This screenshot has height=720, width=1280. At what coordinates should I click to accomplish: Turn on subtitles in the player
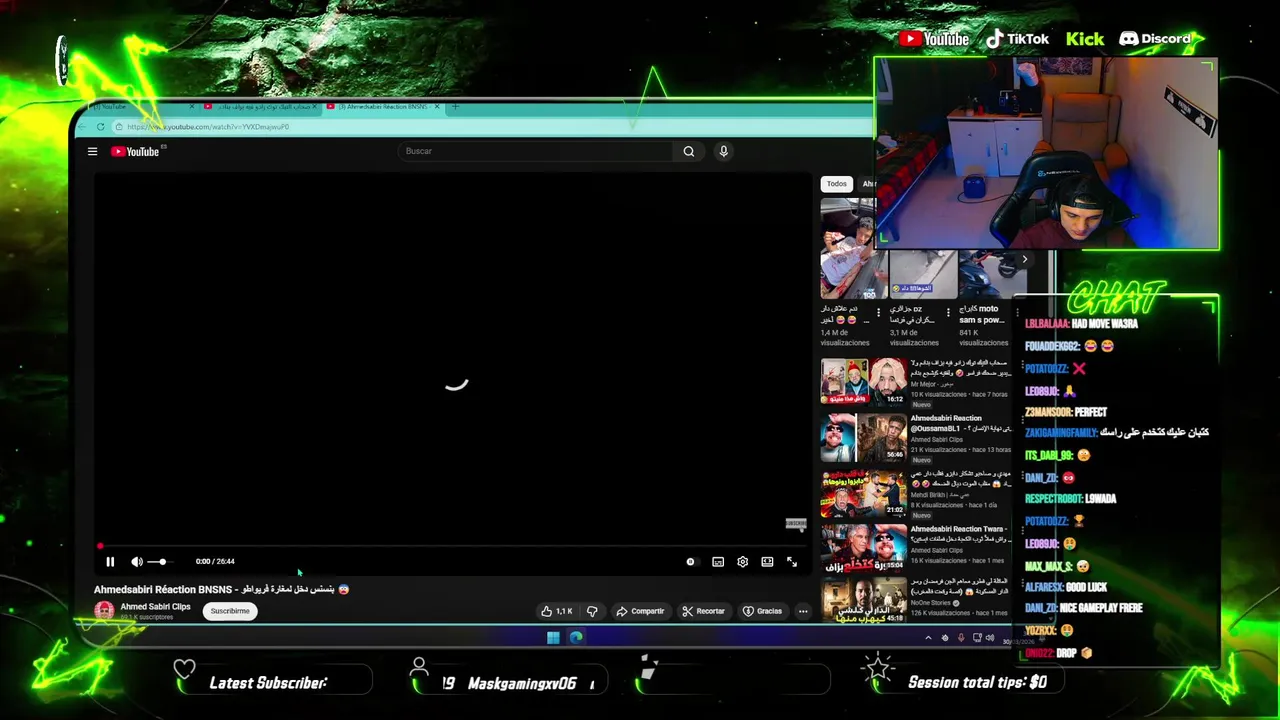coord(718,562)
